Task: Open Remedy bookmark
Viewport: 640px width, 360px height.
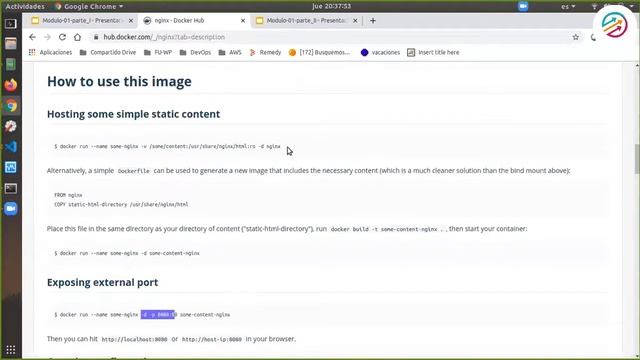Action: (265, 52)
